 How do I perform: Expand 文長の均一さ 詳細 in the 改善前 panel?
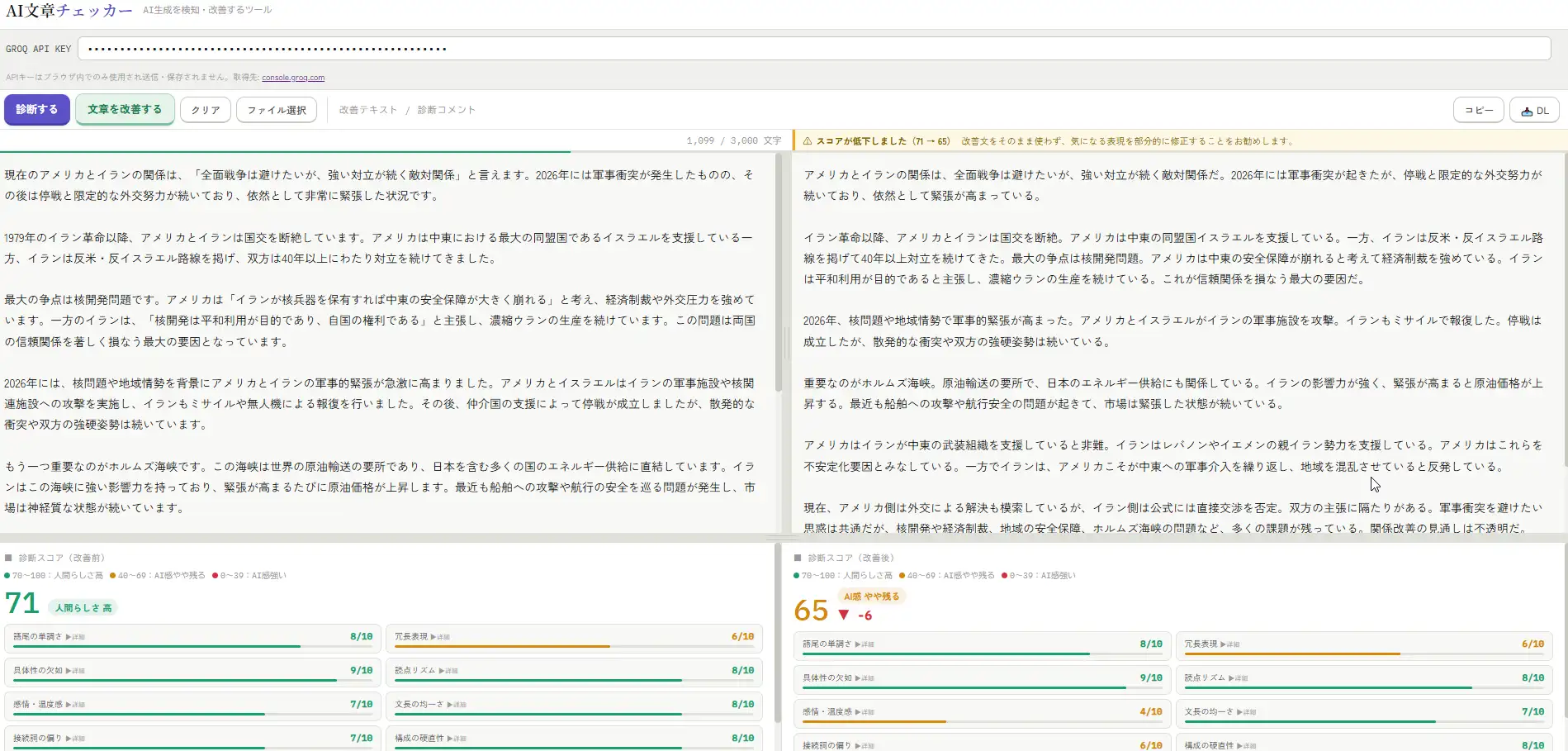(x=457, y=705)
